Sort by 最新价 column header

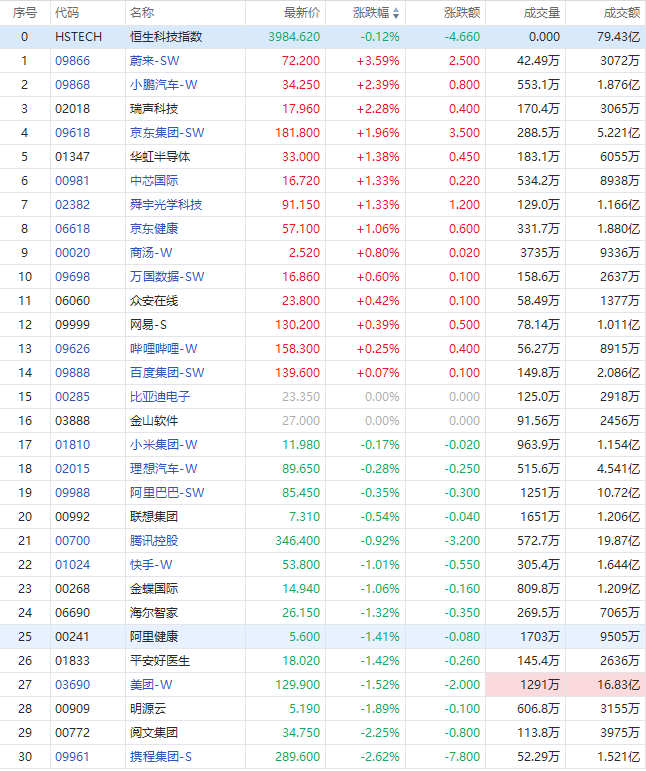[x=301, y=13]
